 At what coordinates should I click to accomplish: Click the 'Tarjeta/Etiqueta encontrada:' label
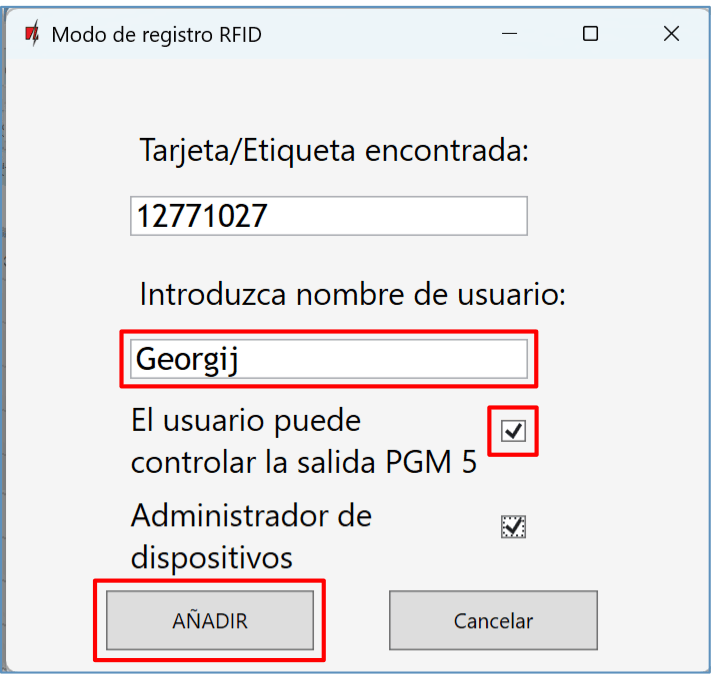[334, 152]
